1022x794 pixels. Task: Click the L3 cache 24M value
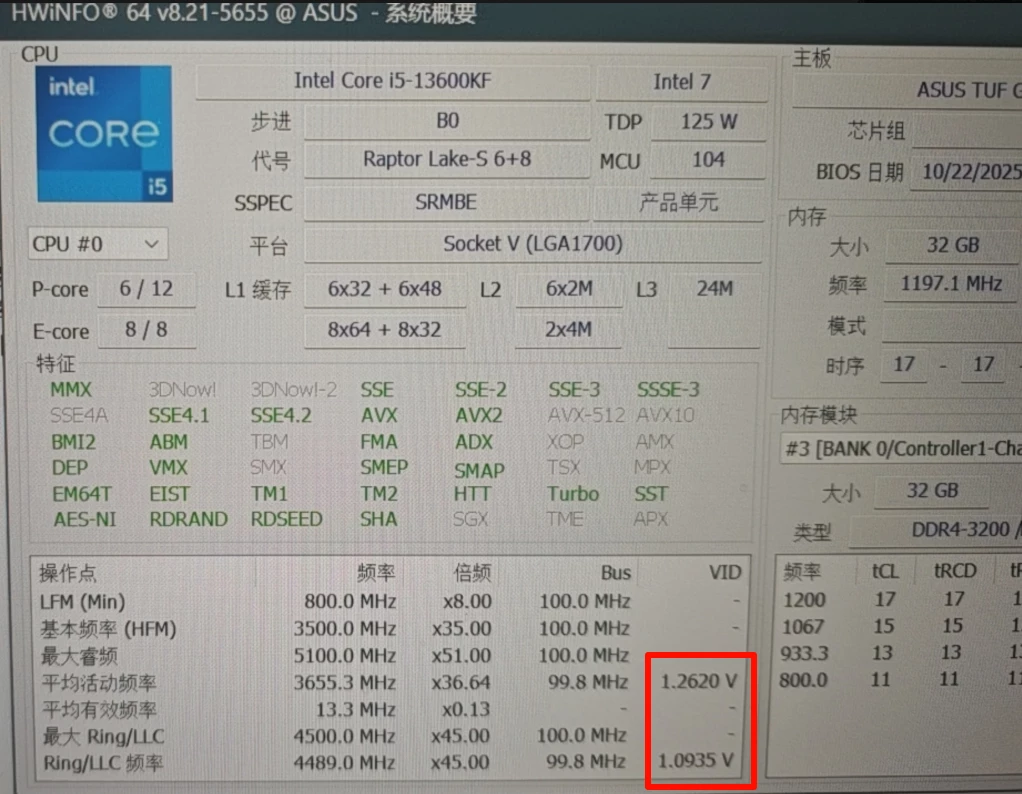714,290
